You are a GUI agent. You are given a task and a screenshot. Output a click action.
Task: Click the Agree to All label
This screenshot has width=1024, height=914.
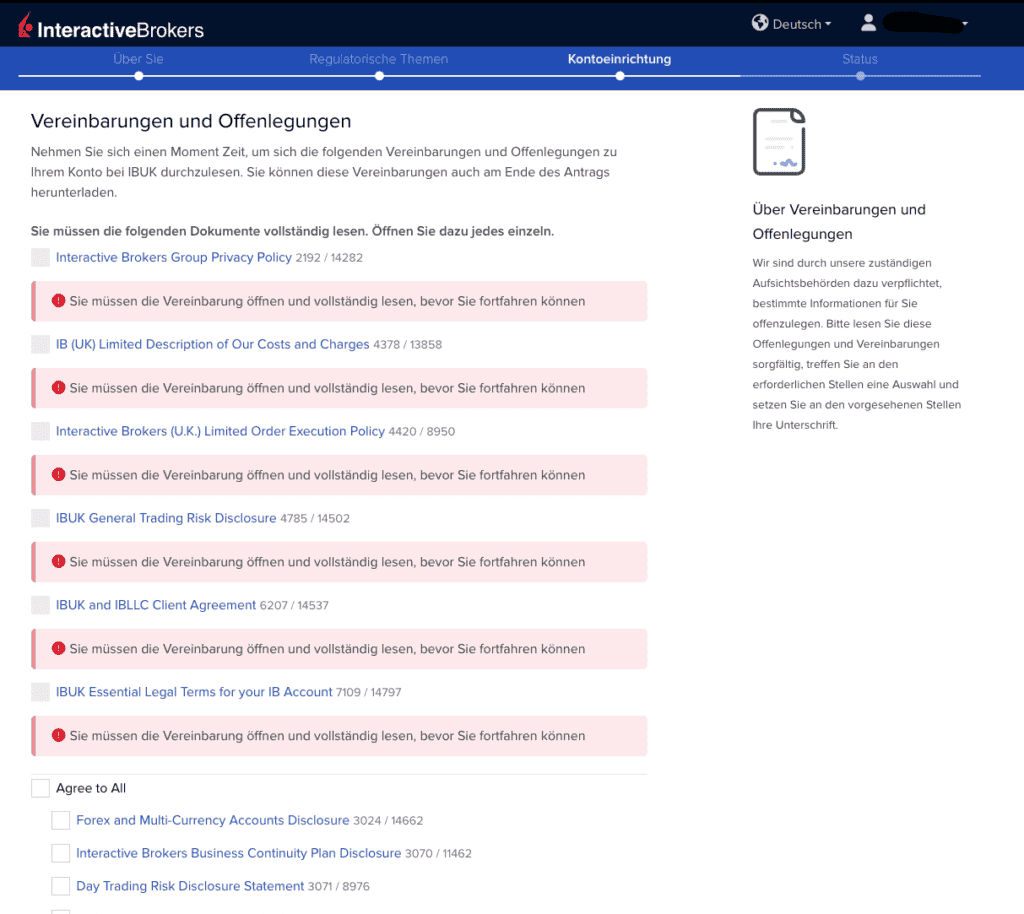(91, 788)
